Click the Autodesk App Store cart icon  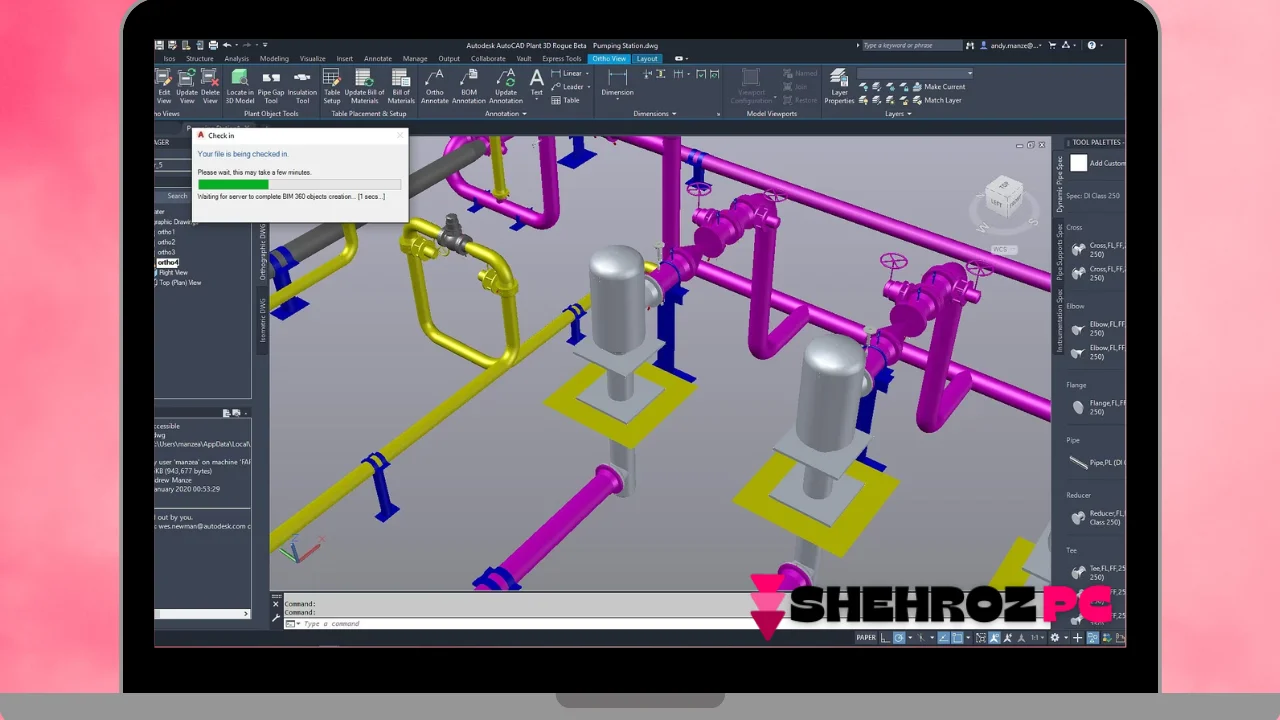1053,45
